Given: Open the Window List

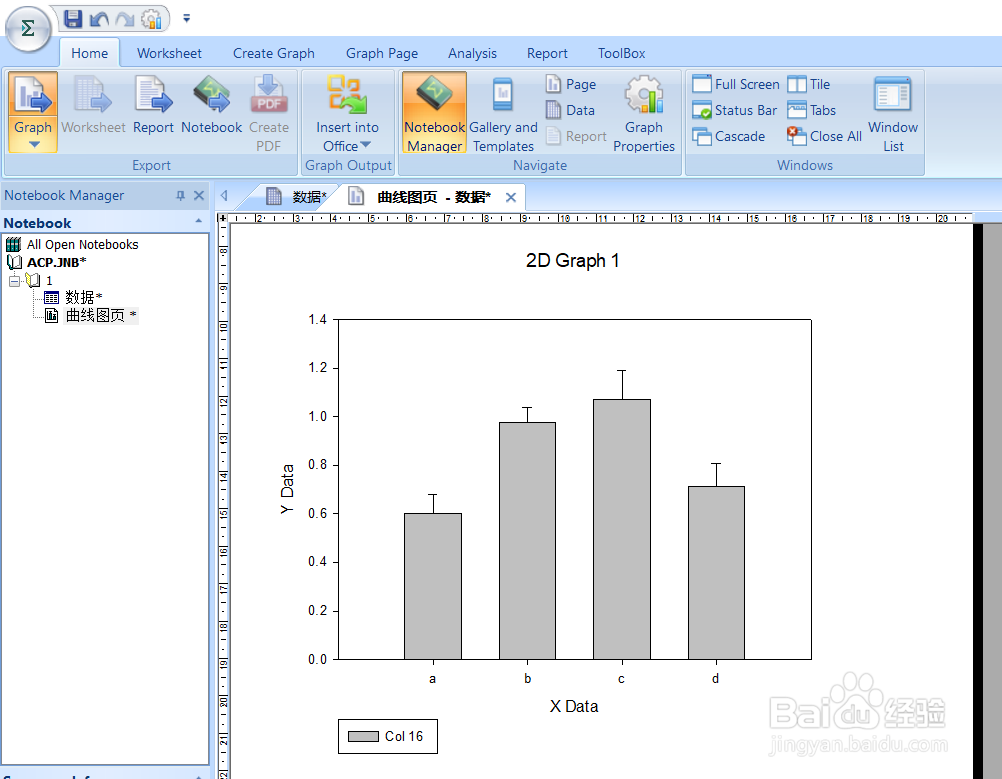Looking at the screenshot, I should tap(893, 113).
